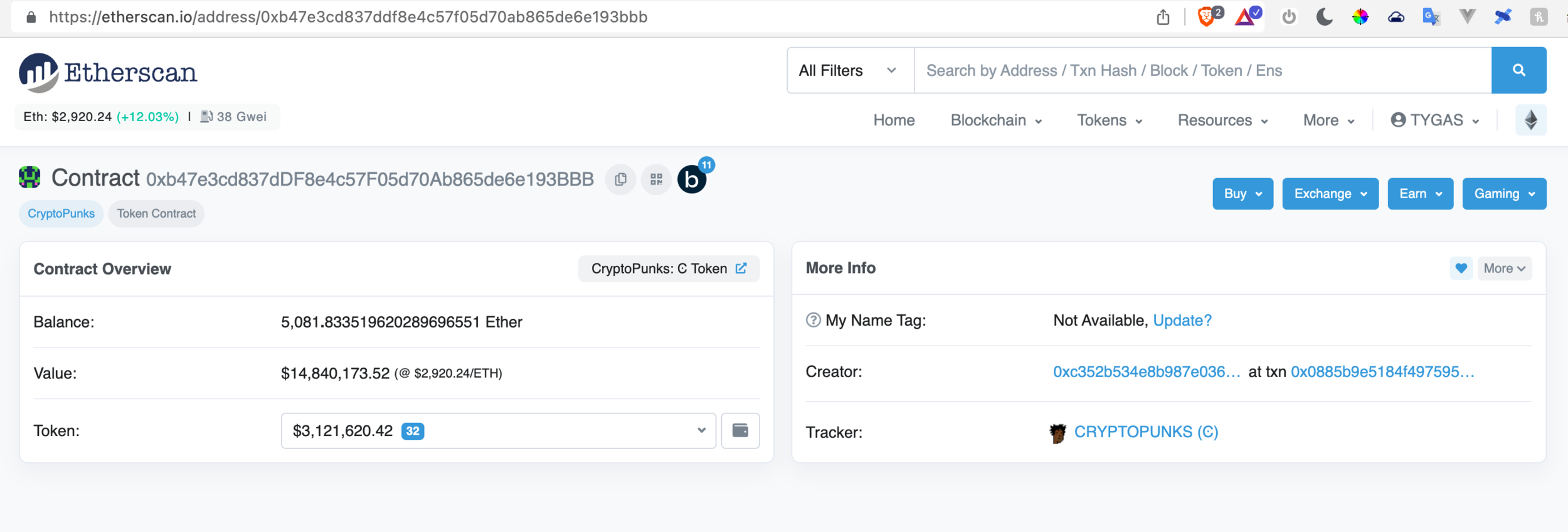Open the color wheel extension
Screen dimensions: 1568x532
coord(1360,17)
